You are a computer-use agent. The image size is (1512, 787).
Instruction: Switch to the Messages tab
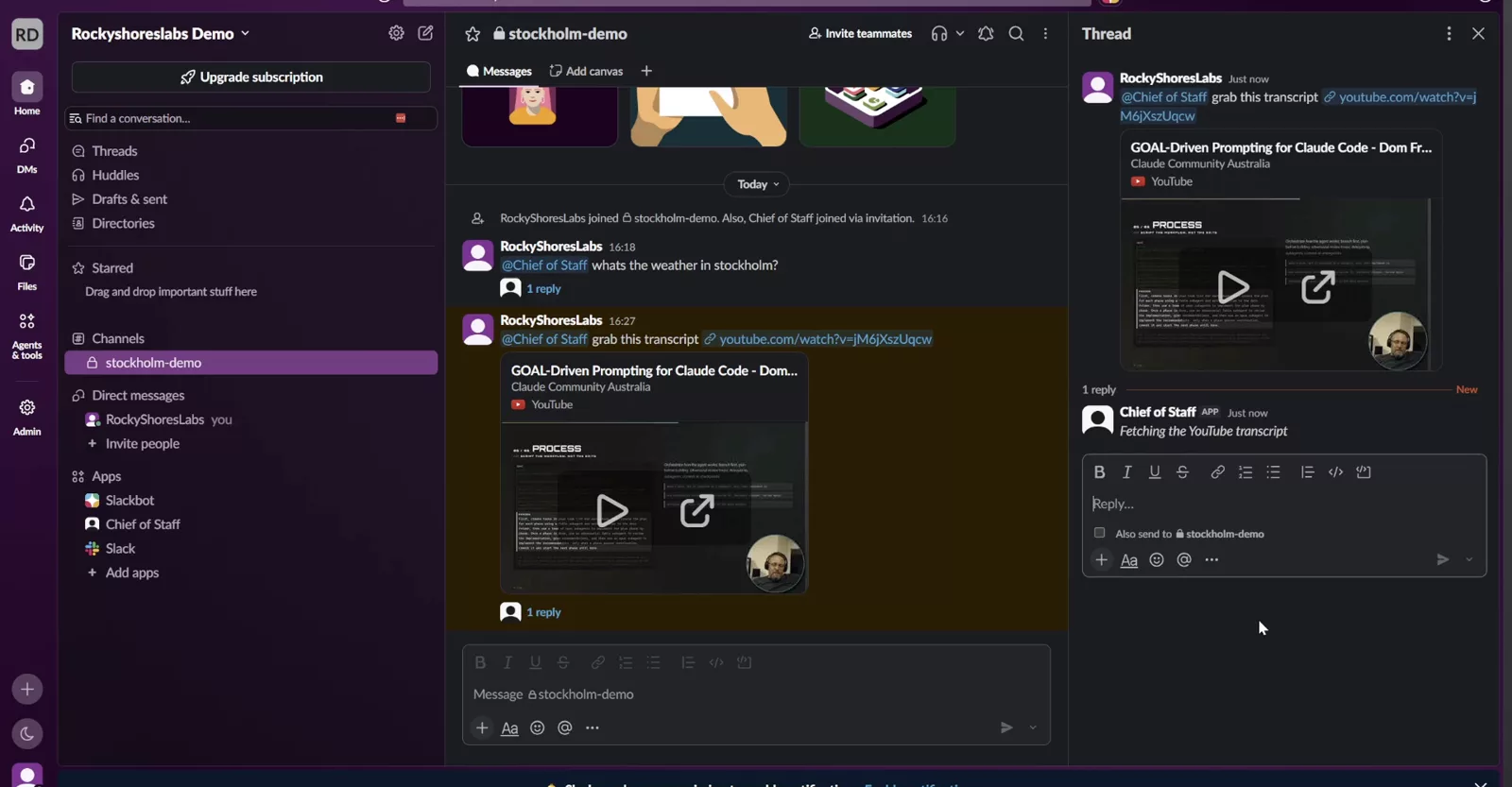click(499, 71)
